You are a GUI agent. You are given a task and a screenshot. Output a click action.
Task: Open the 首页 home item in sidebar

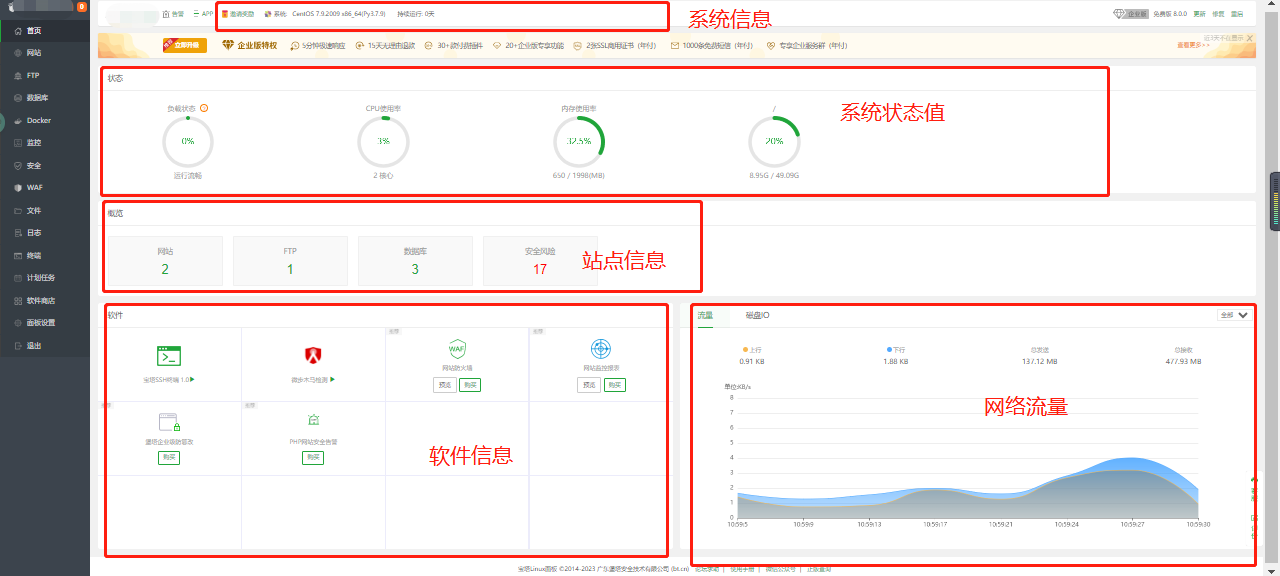pyautogui.click(x=45, y=30)
